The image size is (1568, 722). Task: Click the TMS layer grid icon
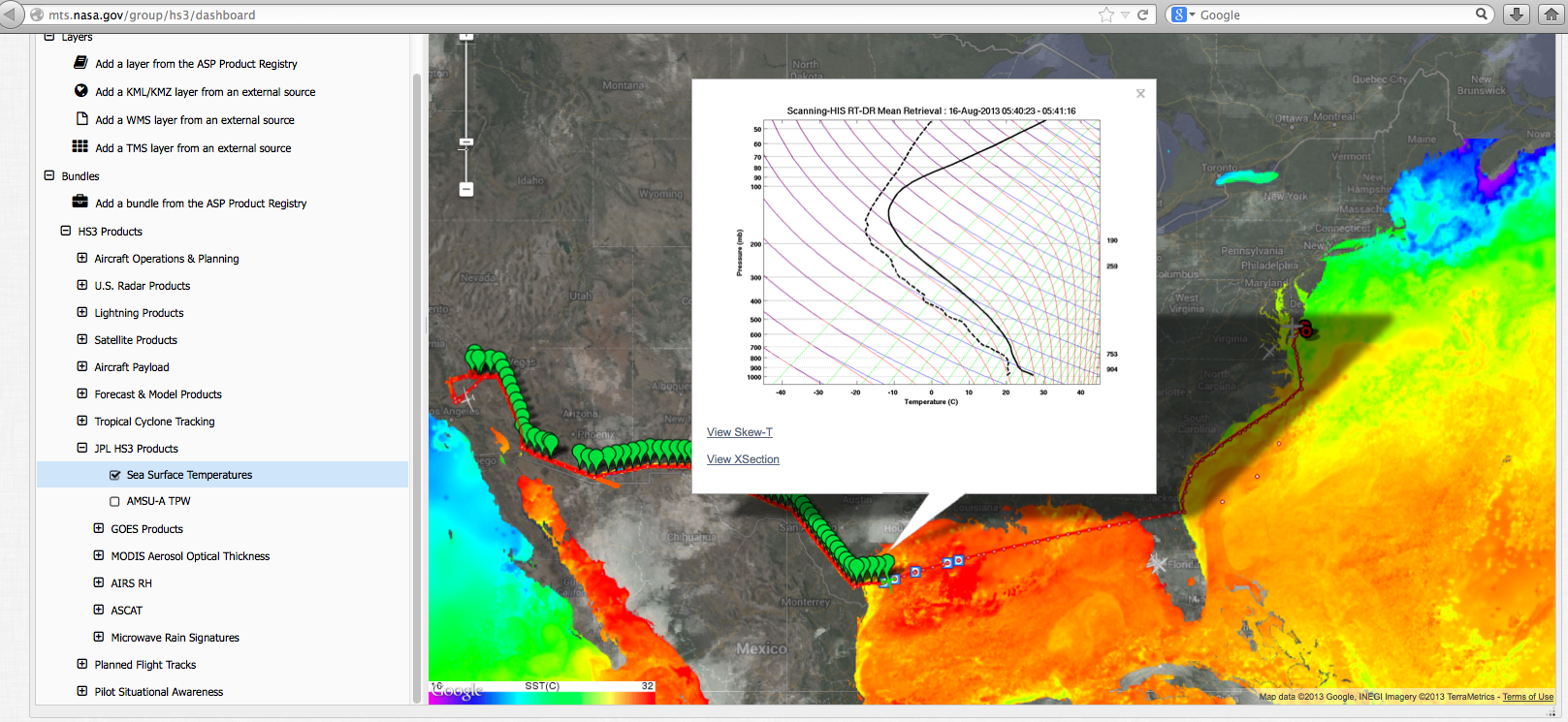[x=80, y=147]
